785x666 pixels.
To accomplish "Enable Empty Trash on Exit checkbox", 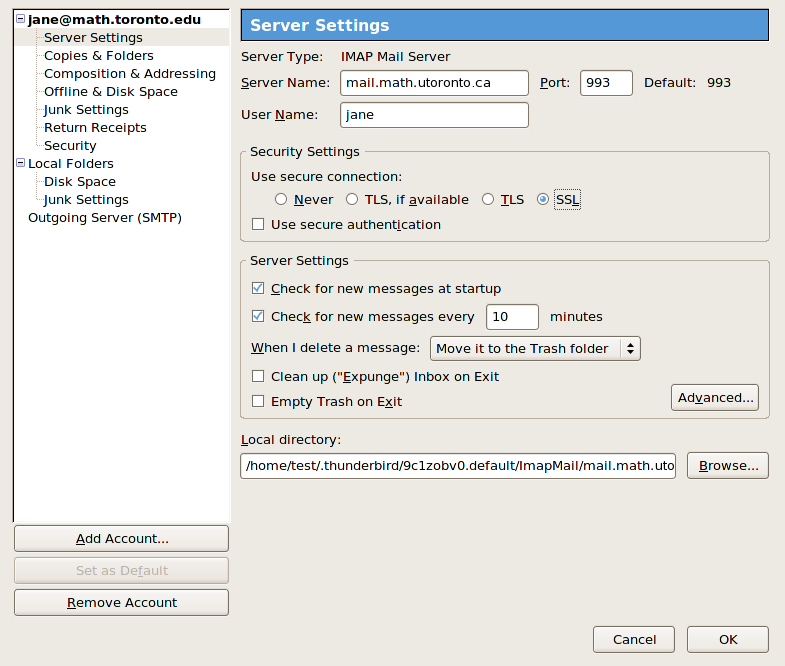I will click(x=258, y=401).
